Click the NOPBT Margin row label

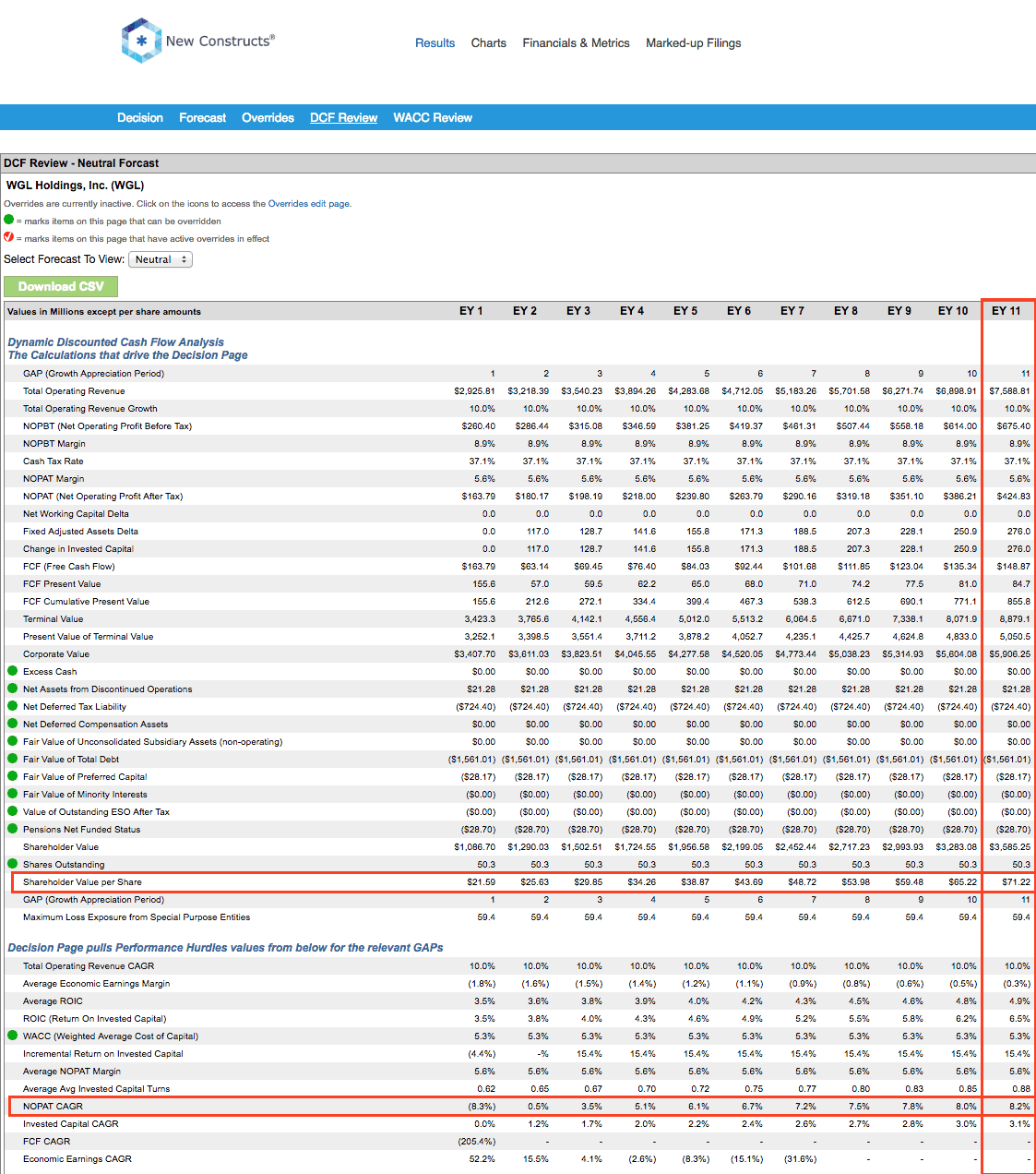tap(54, 443)
